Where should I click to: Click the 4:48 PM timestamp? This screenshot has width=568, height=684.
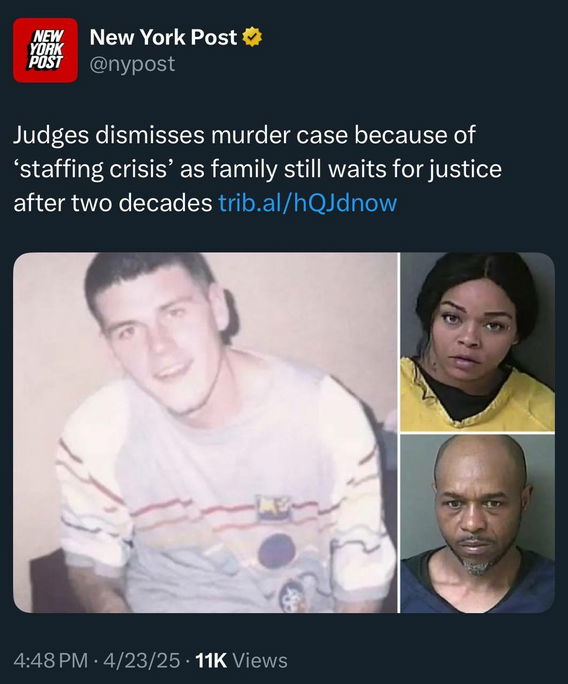51,660
